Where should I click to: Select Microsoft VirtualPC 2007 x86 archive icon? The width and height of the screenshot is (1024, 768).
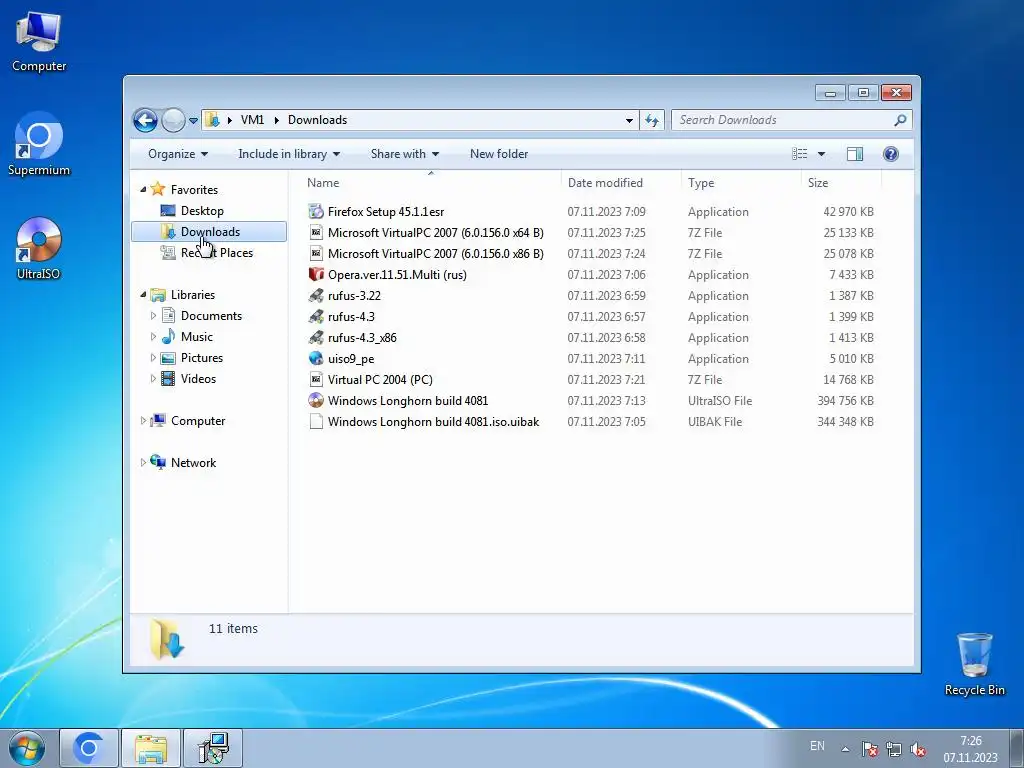pyautogui.click(x=316, y=253)
